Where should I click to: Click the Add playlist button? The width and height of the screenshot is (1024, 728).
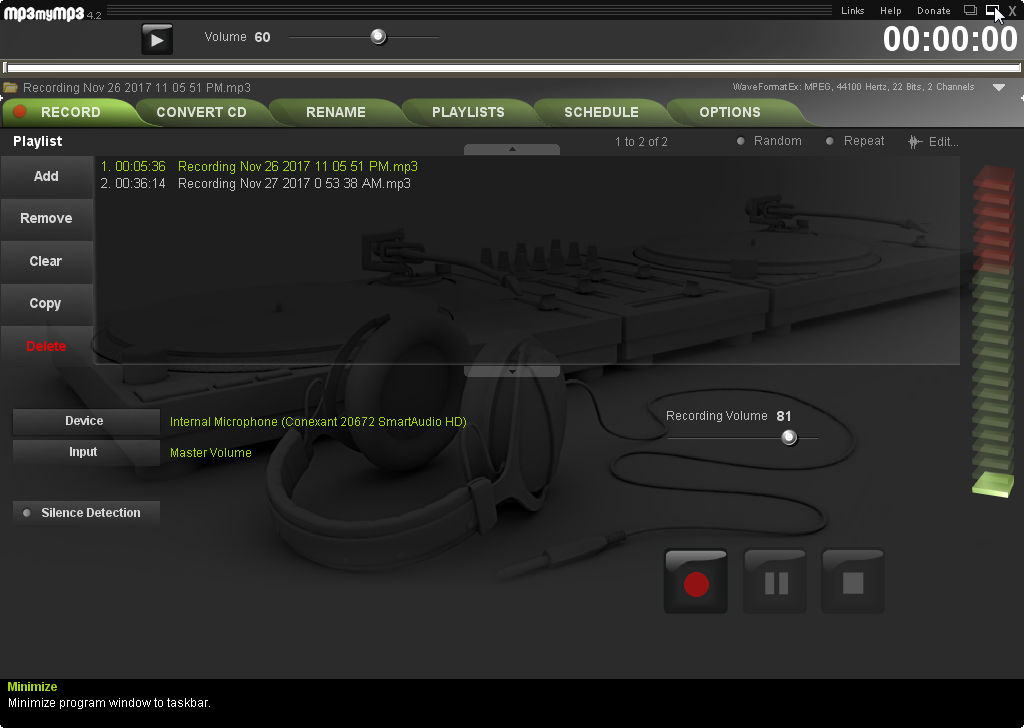tap(46, 176)
